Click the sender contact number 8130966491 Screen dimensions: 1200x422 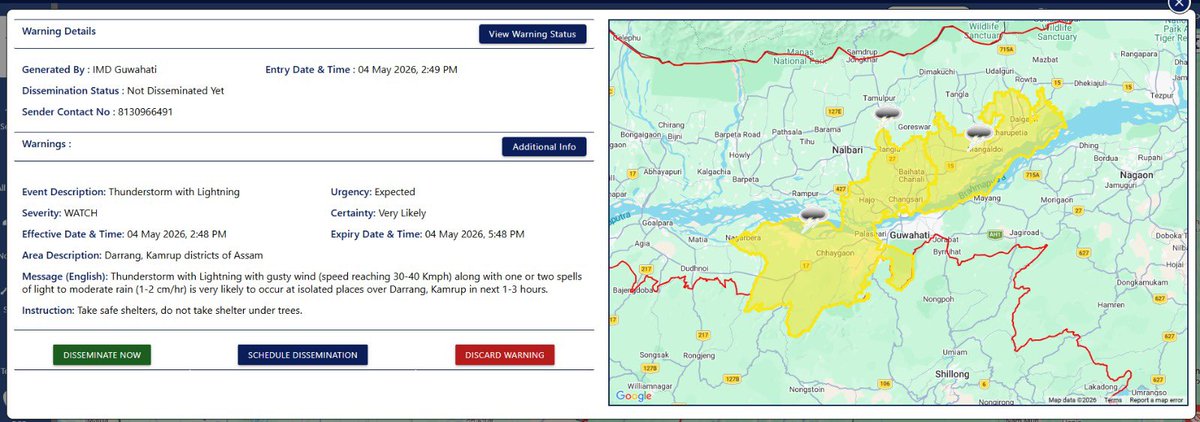(x=145, y=111)
